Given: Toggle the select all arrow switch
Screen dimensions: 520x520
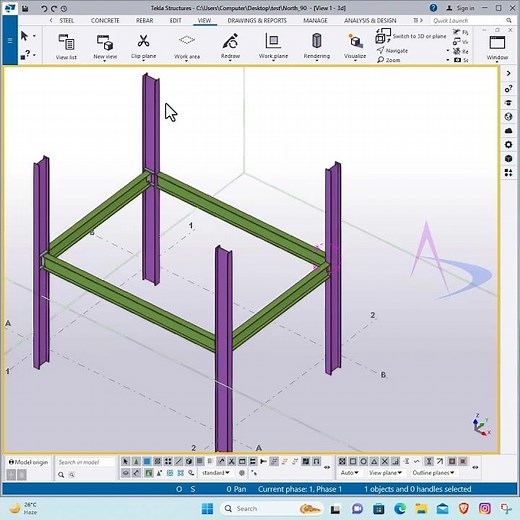Looking at the screenshot, I should click(125, 462).
